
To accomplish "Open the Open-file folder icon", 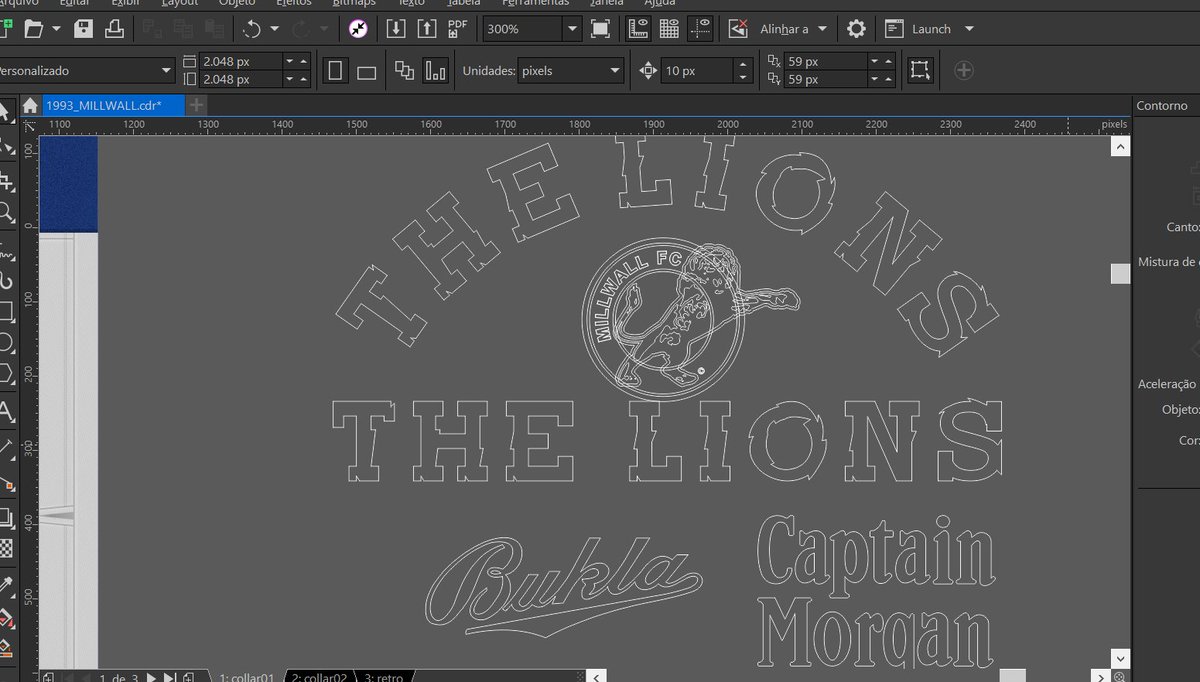I will point(34,29).
